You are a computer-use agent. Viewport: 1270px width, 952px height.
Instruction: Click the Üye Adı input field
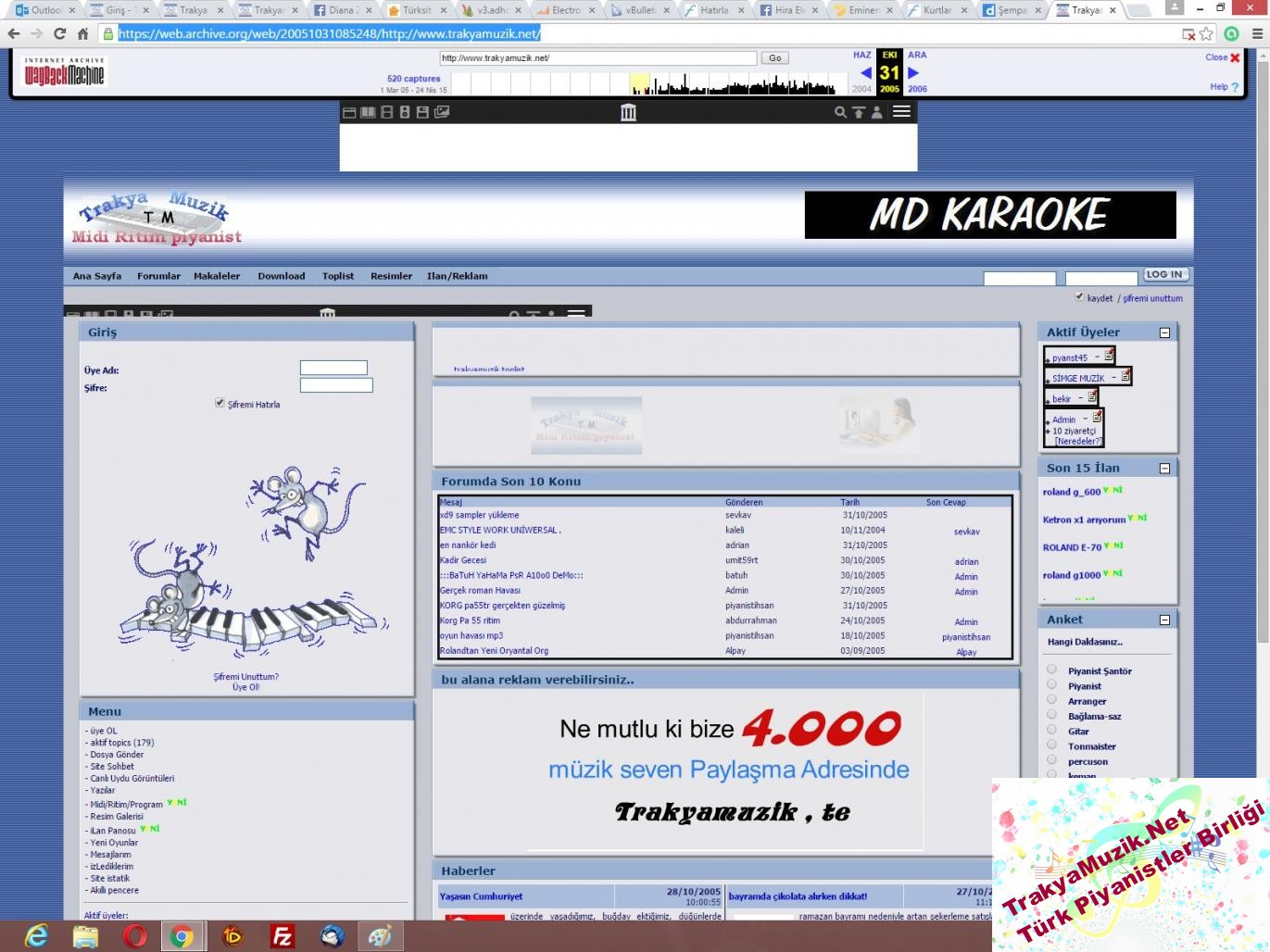pos(333,368)
